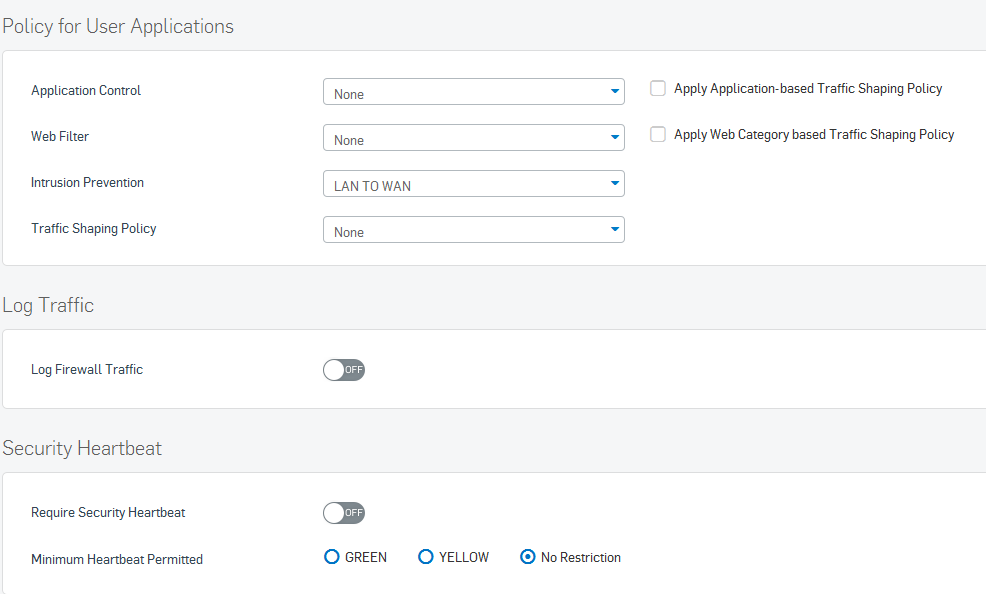Click the Web Filter dropdown arrow
This screenshot has width=986, height=594.
pos(614,138)
